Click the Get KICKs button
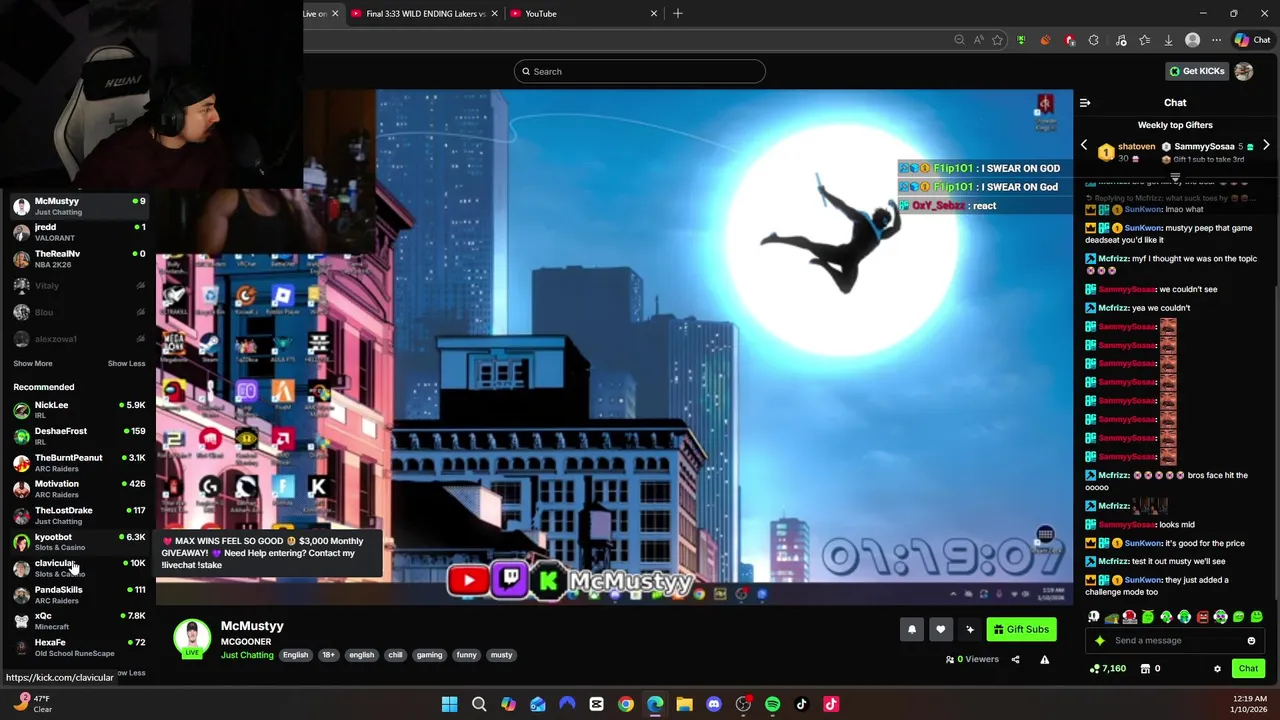 coord(1196,71)
